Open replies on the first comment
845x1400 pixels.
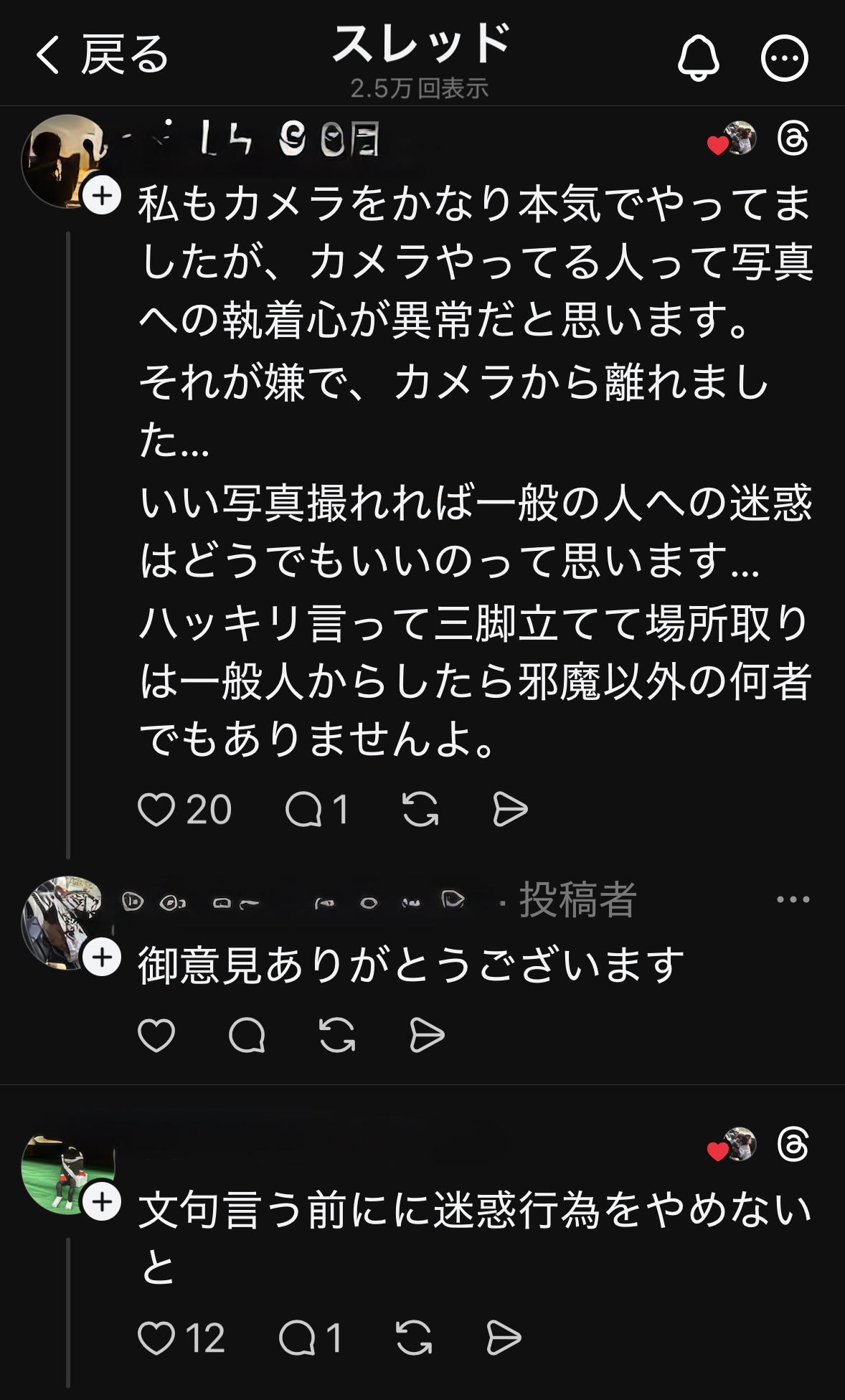[x=304, y=810]
